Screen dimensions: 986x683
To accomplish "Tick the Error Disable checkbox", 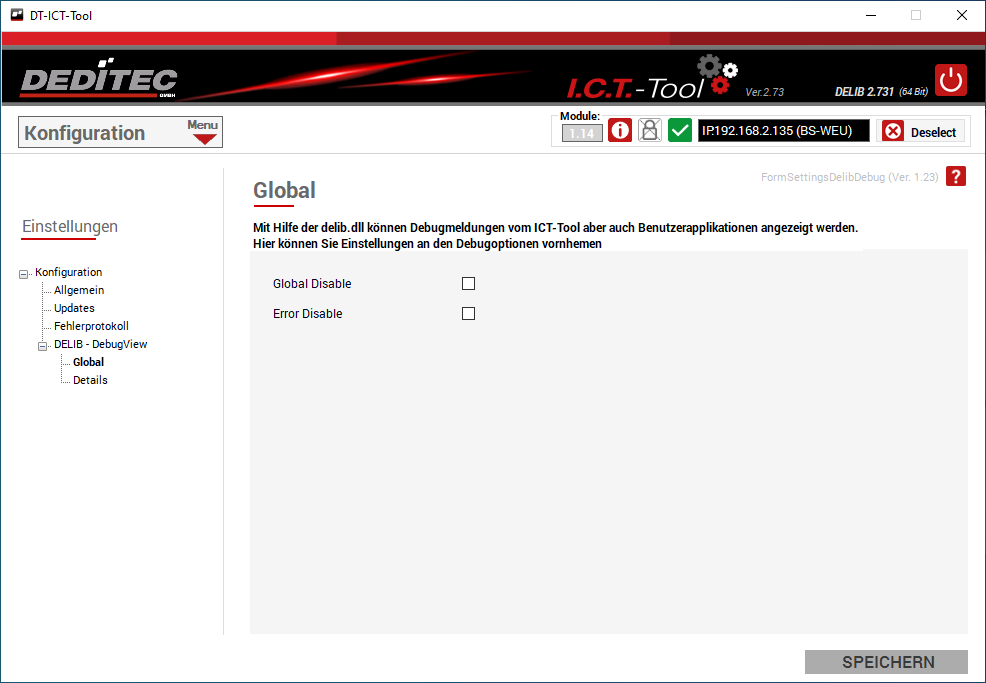I will tap(468, 314).
